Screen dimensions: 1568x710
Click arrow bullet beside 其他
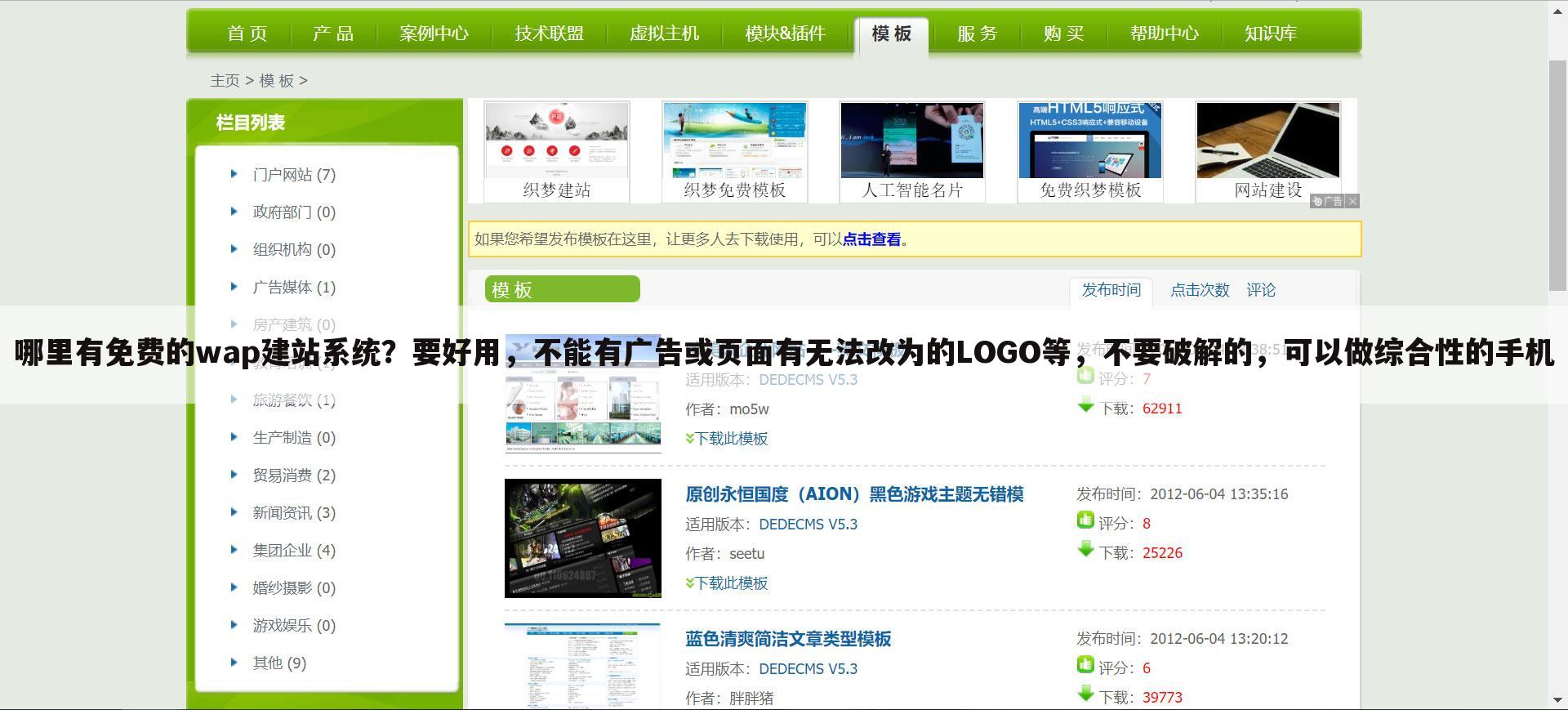(x=234, y=663)
